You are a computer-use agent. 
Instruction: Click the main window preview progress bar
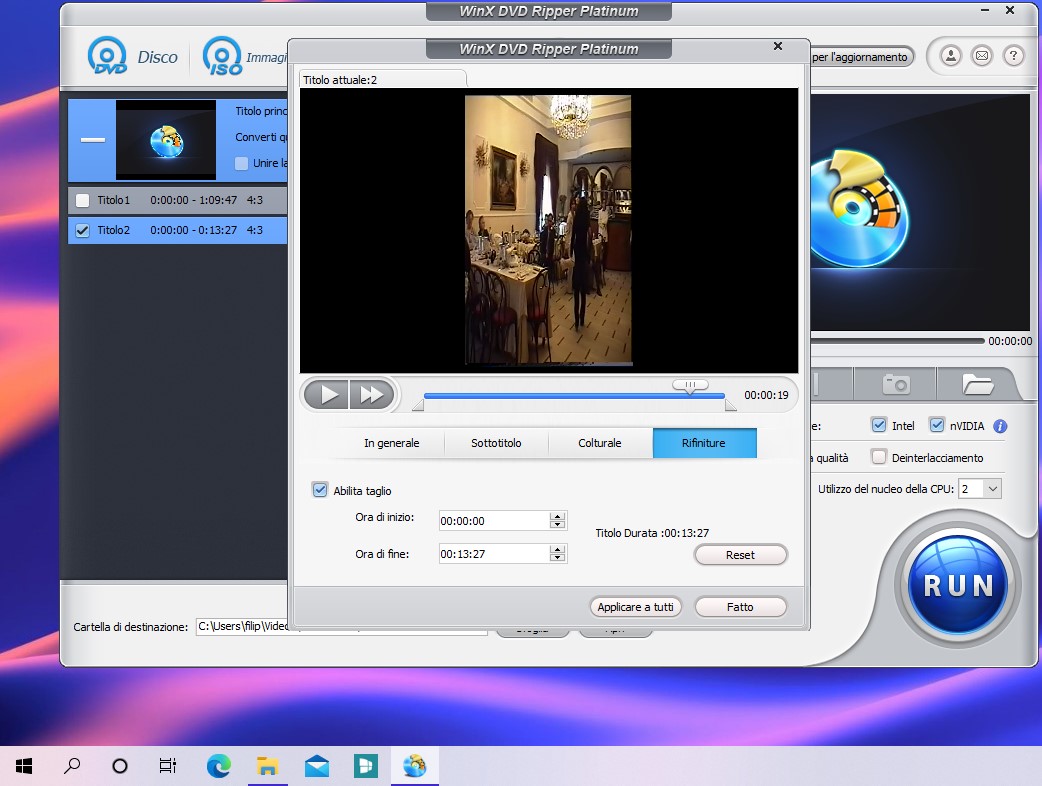point(897,341)
